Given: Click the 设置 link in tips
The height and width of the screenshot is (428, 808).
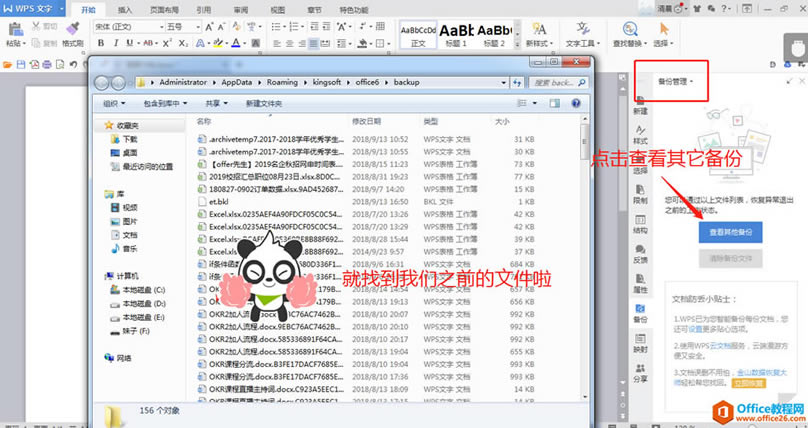Looking at the screenshot, I should [696, 329].
